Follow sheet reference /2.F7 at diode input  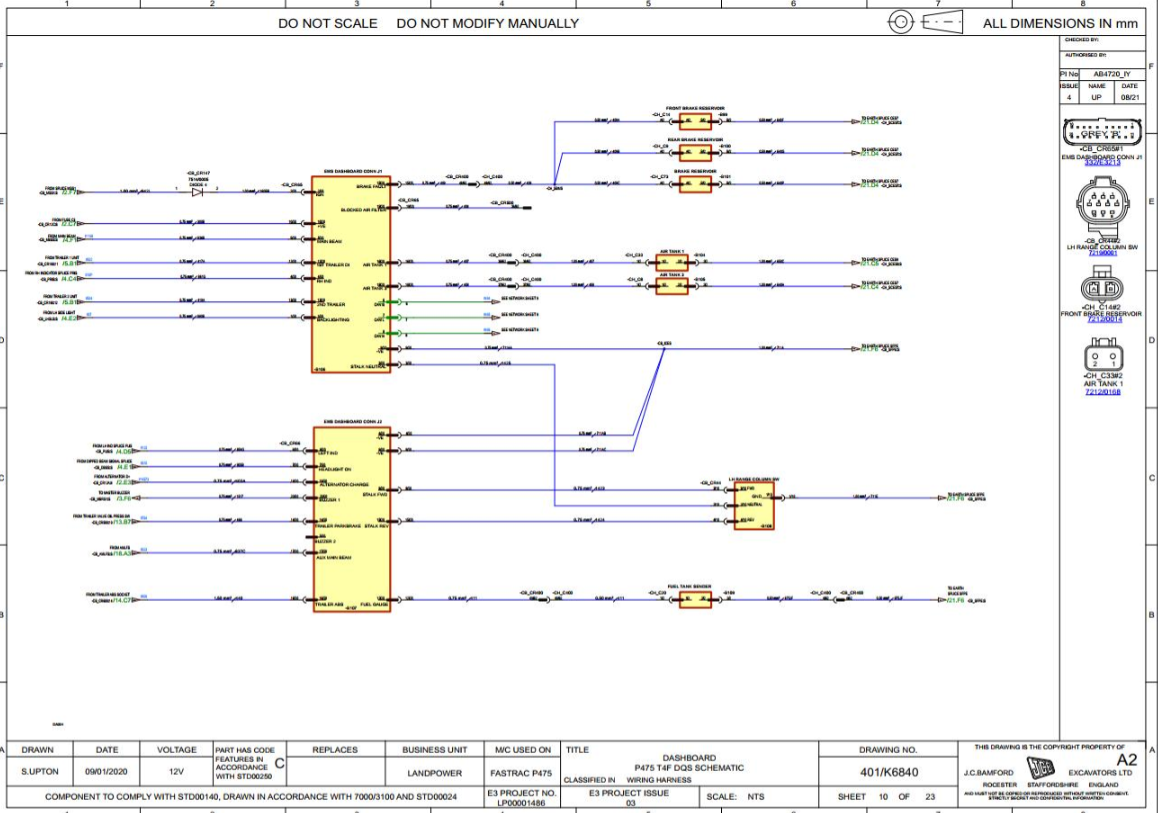(69, 192)
